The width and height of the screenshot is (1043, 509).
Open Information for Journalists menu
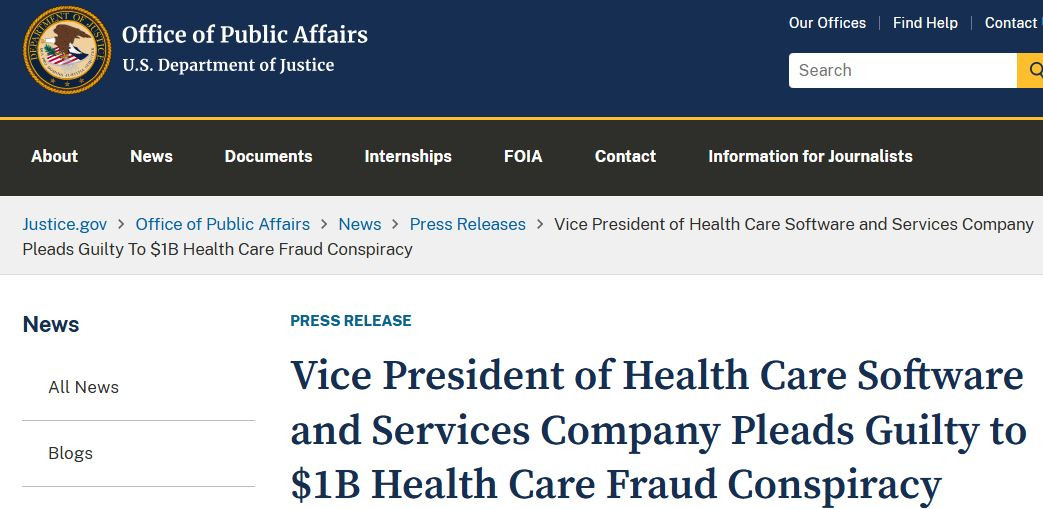pos(810,156)
